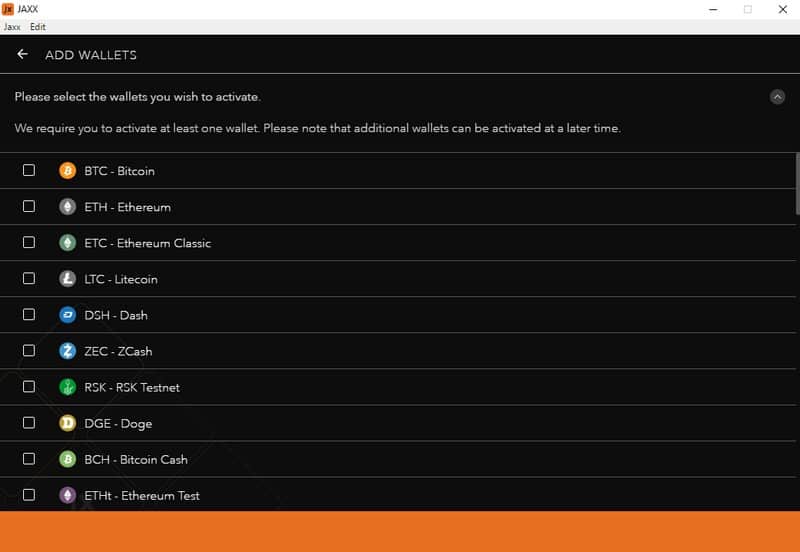Activate the DSH - Dash checkbox
The height and width of the screenshot is (552, 800).
29,314
